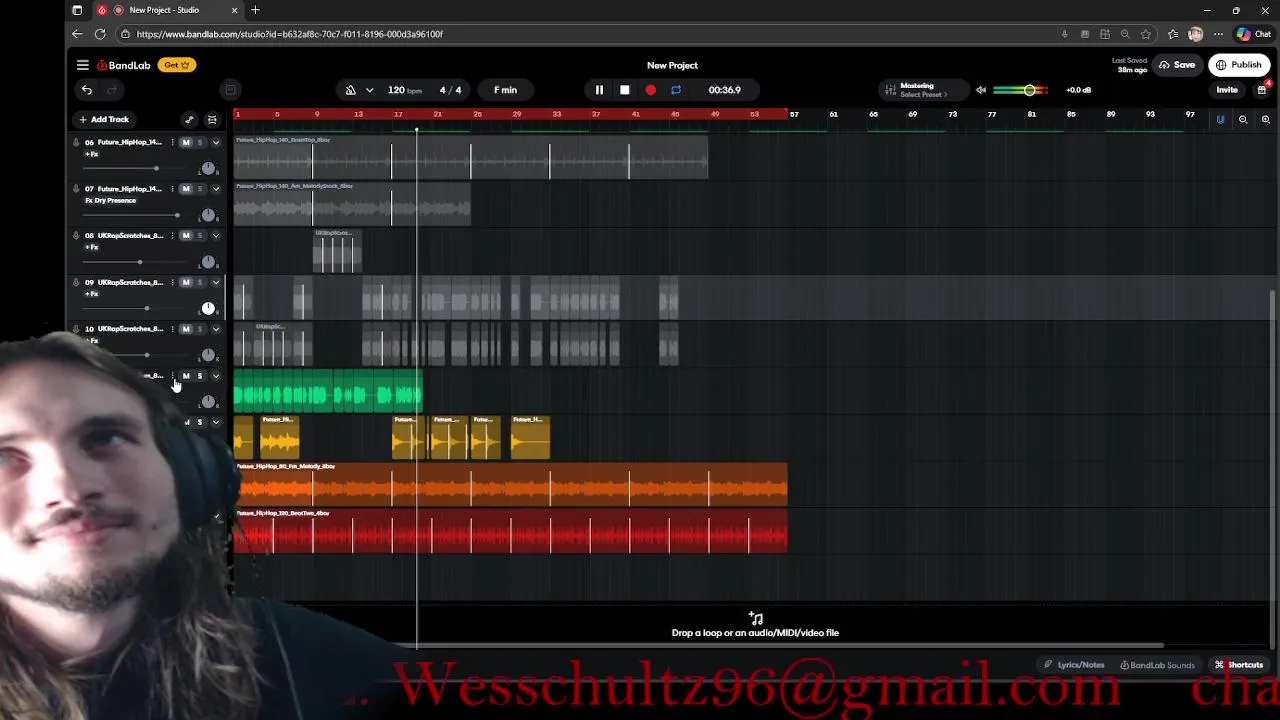
Task: Undo the last action
Action: (87, 90)
